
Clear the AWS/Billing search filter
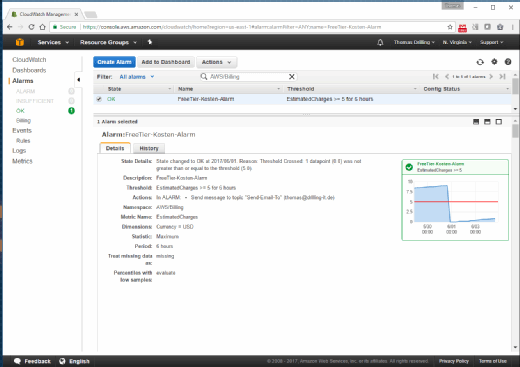pyautogui.click(x=292, y=77)
